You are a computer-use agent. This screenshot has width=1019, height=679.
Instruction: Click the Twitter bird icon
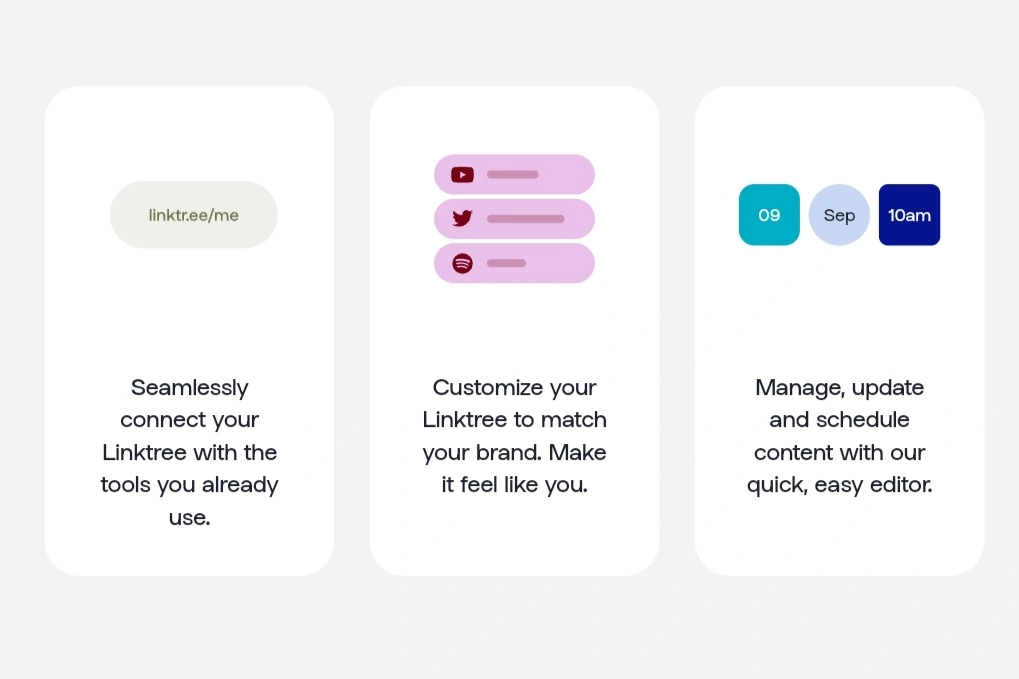[462, 218]
